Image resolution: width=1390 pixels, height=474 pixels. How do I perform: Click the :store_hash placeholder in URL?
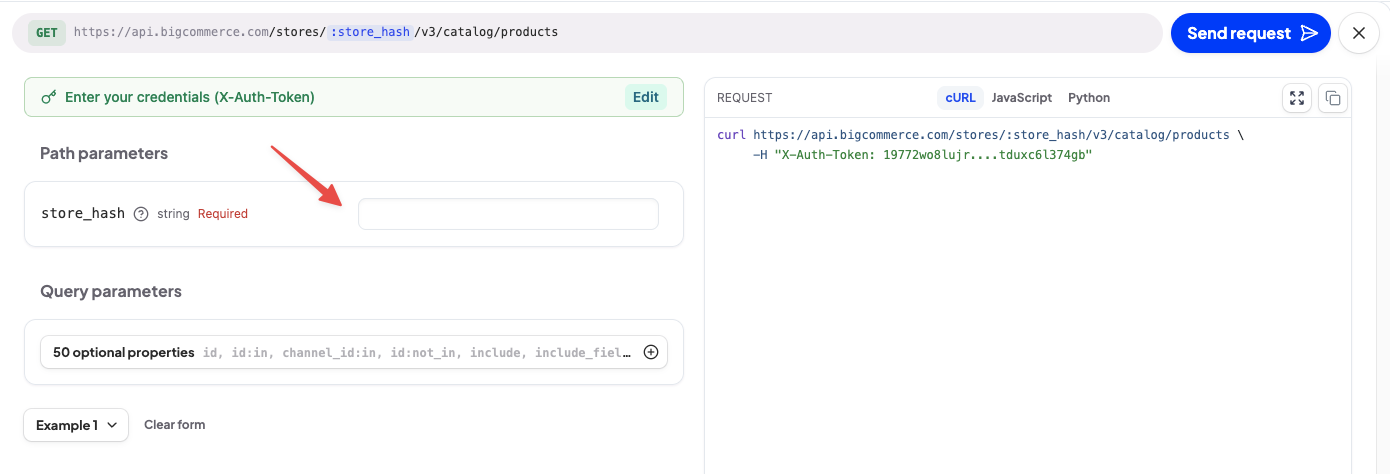(x=370, y=32)
